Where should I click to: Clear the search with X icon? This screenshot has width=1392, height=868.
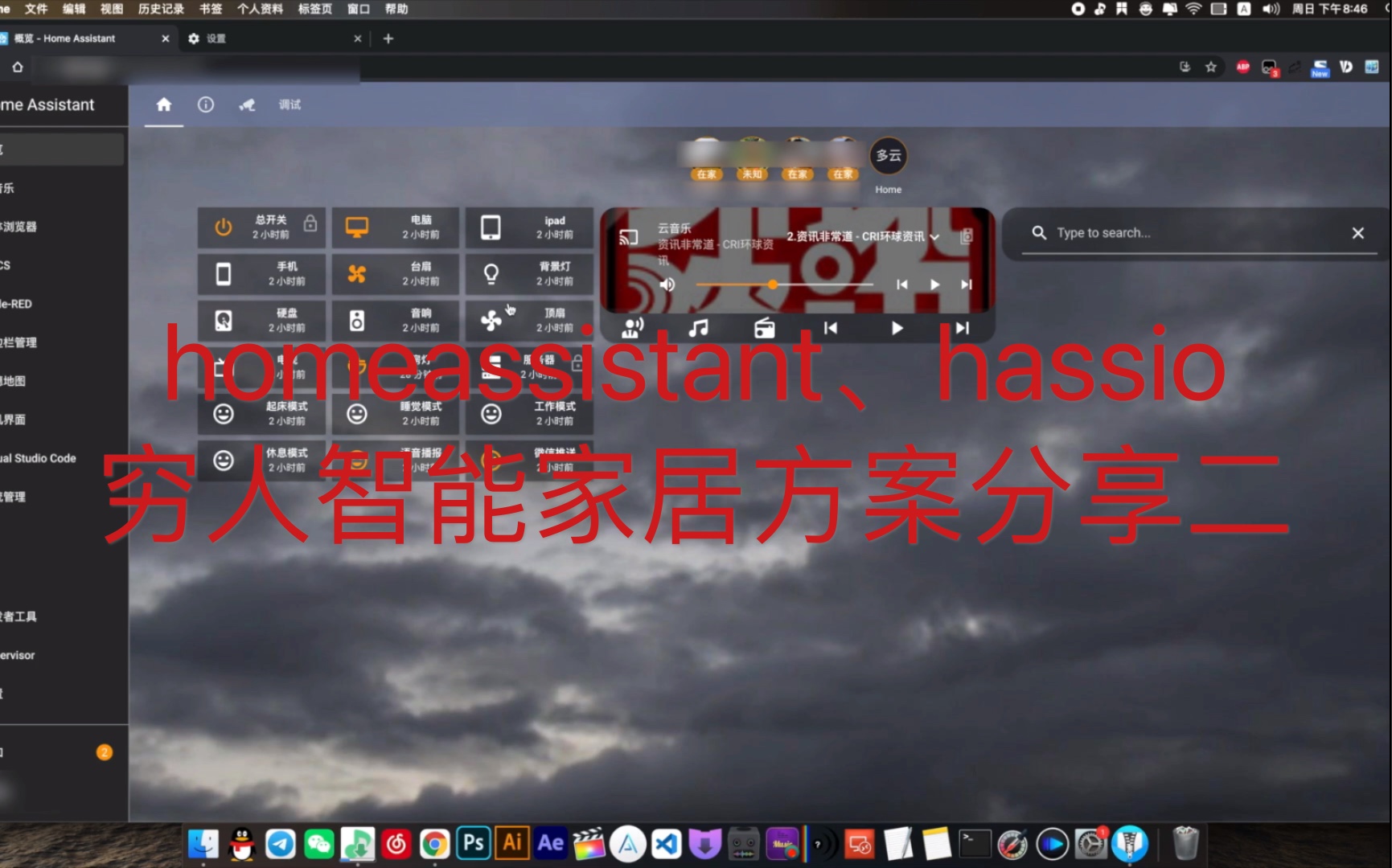pyautogui.click(x=1358, y=232)
